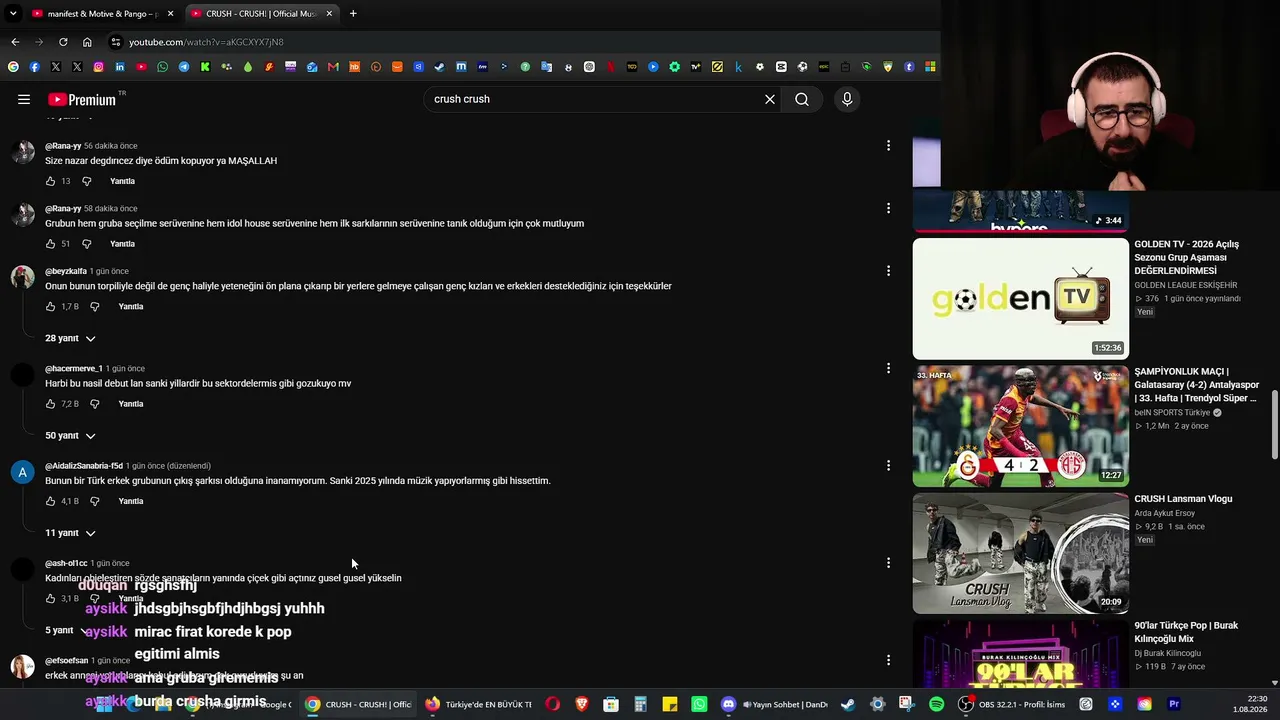
Task: Switch to OBS 32.2.1 in the taskbar
Action: click(x=1012, y=704)
